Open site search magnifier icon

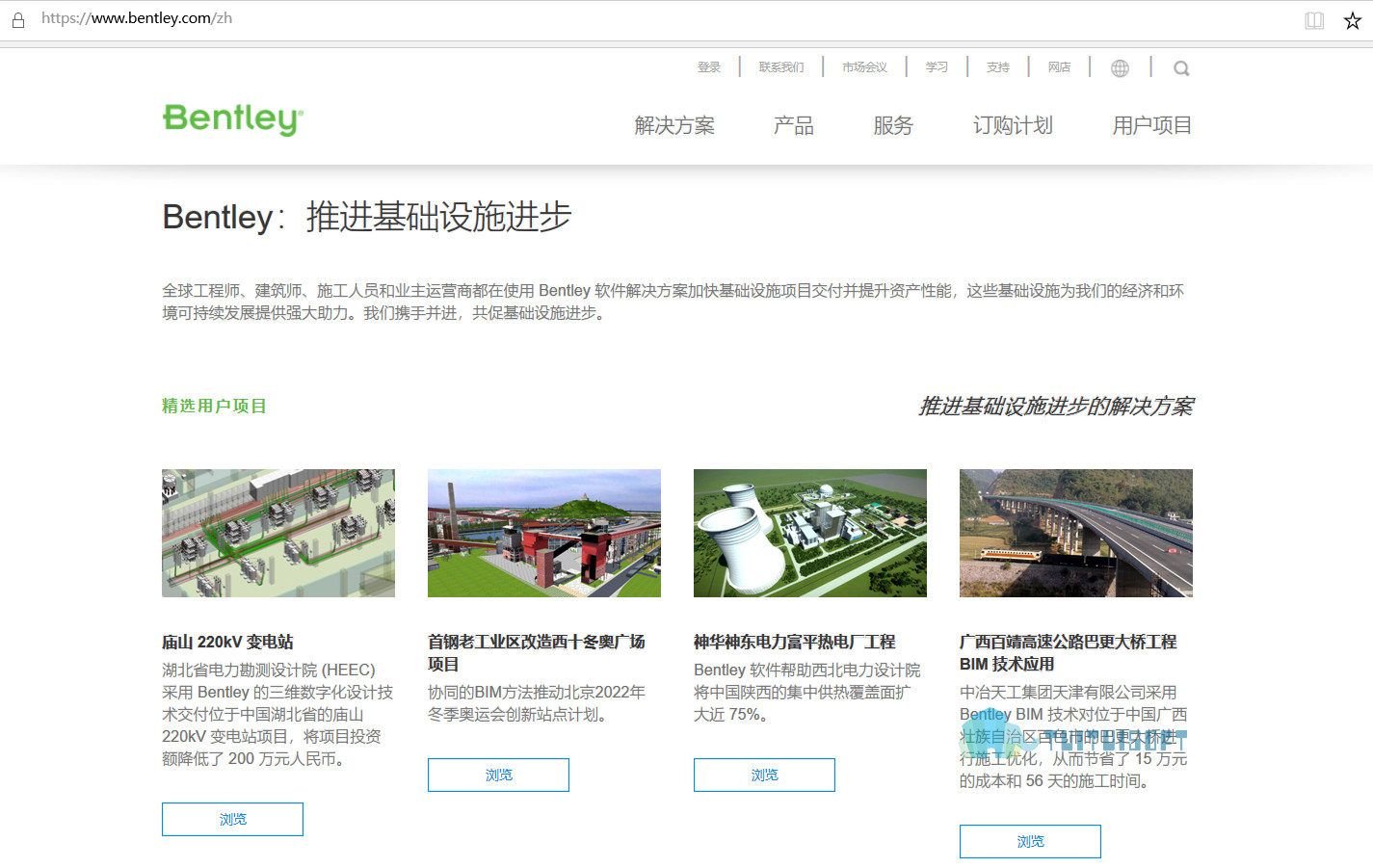[x=1181, y=68]
